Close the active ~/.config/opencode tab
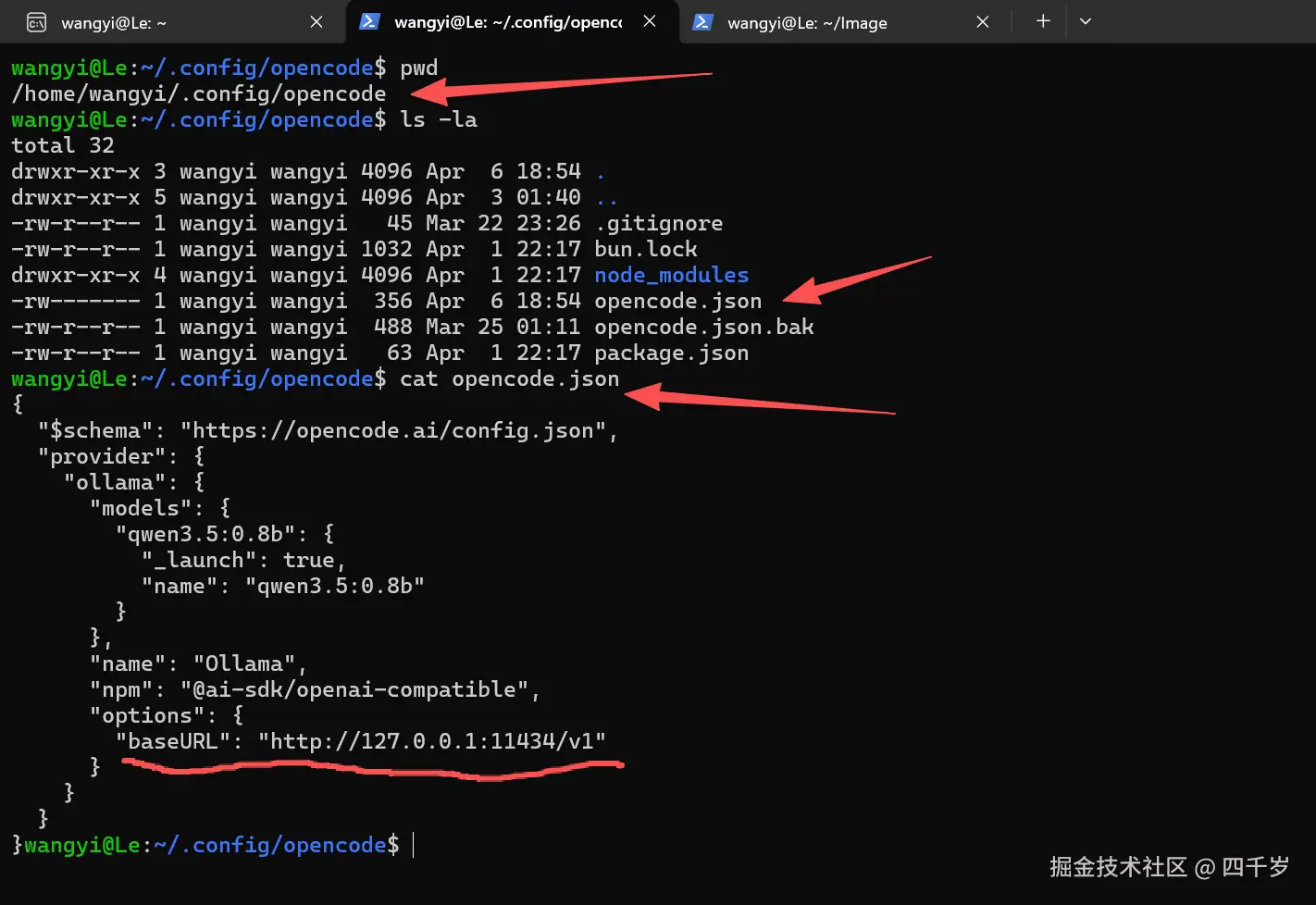 coord(651,21)
